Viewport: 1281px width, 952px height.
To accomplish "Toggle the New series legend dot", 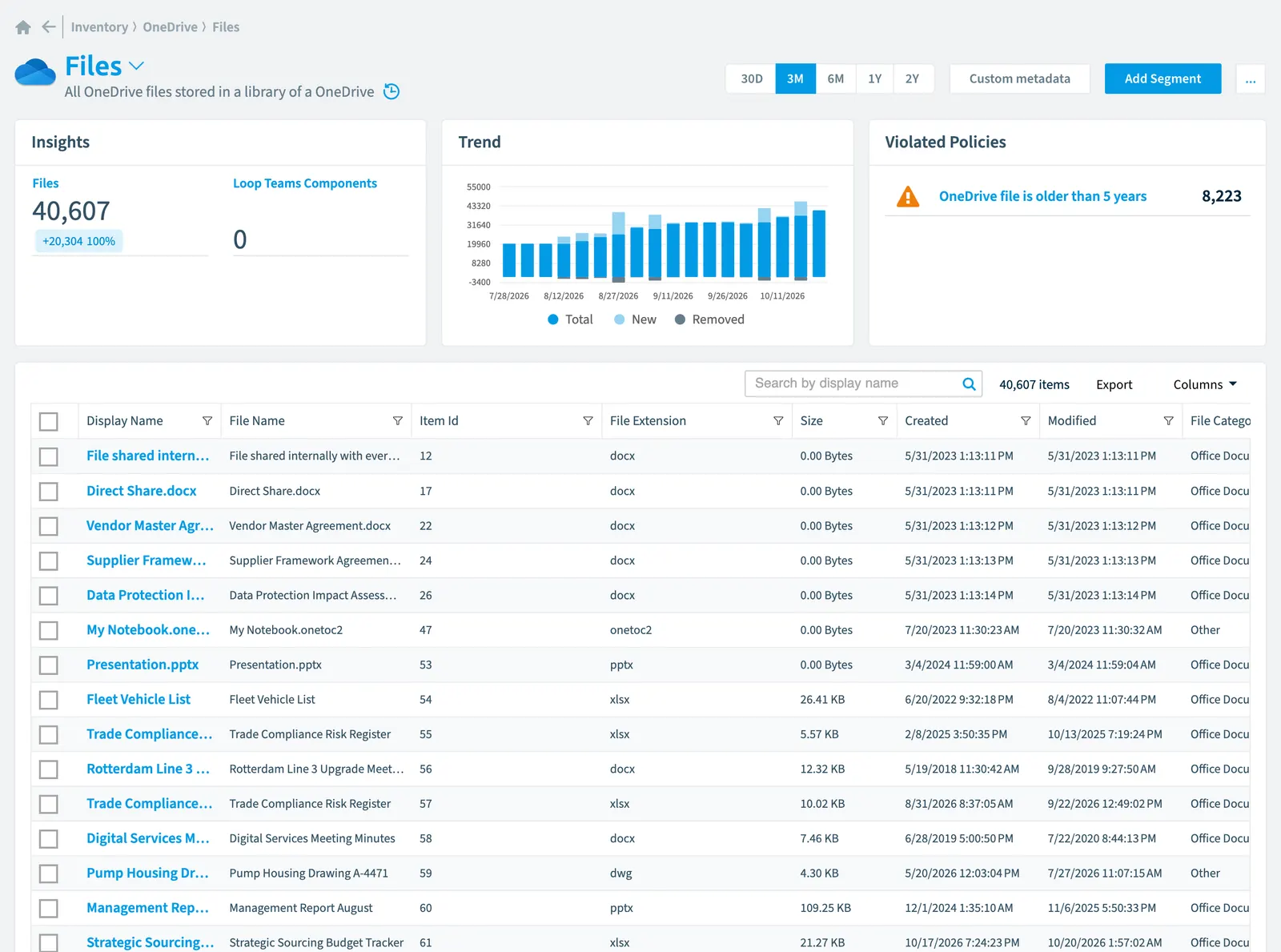I will point(619,319).
